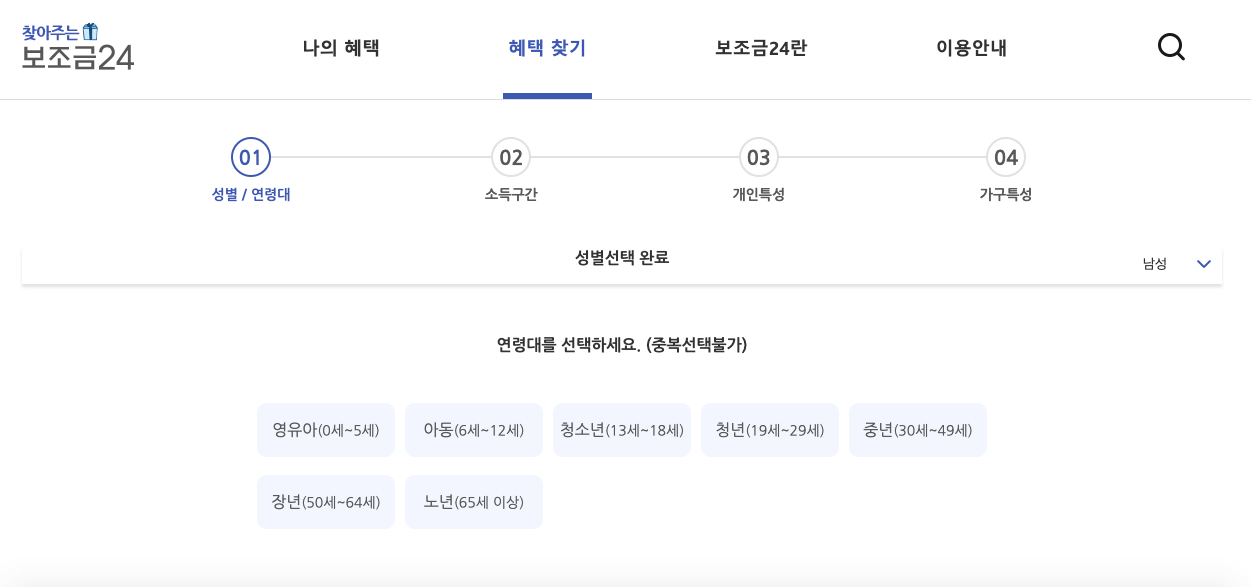The image size is (1251, 587).
Task: Click the 보조금24 gift box logo icon
Action: tap(91, 31)
